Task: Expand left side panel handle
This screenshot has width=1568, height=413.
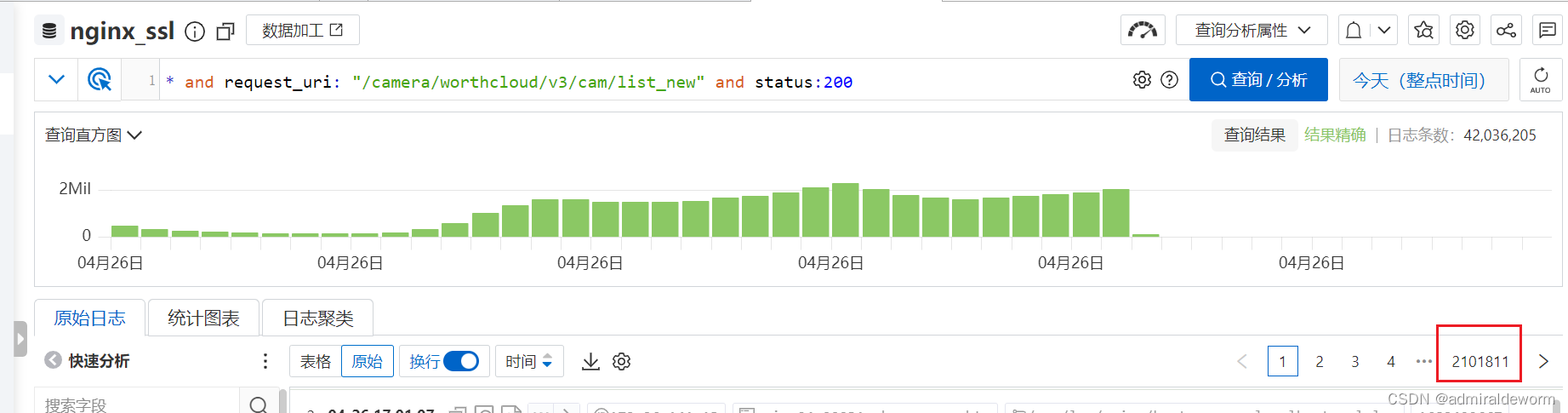Action: 20,339
